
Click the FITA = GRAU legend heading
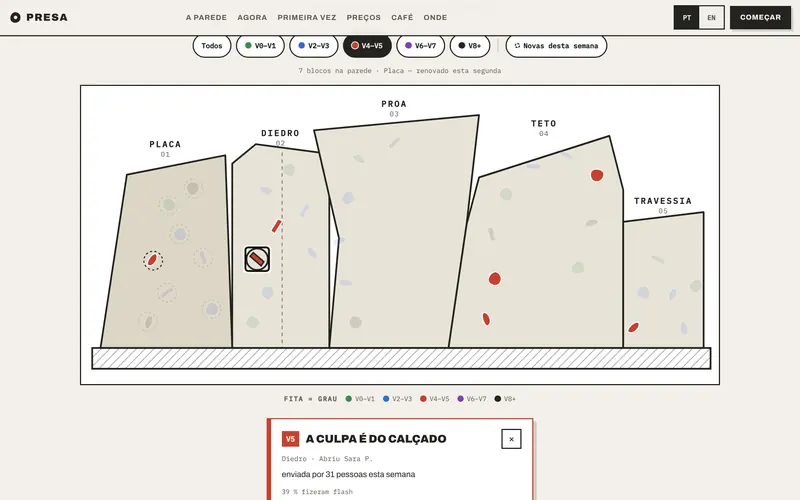point(310,399)
